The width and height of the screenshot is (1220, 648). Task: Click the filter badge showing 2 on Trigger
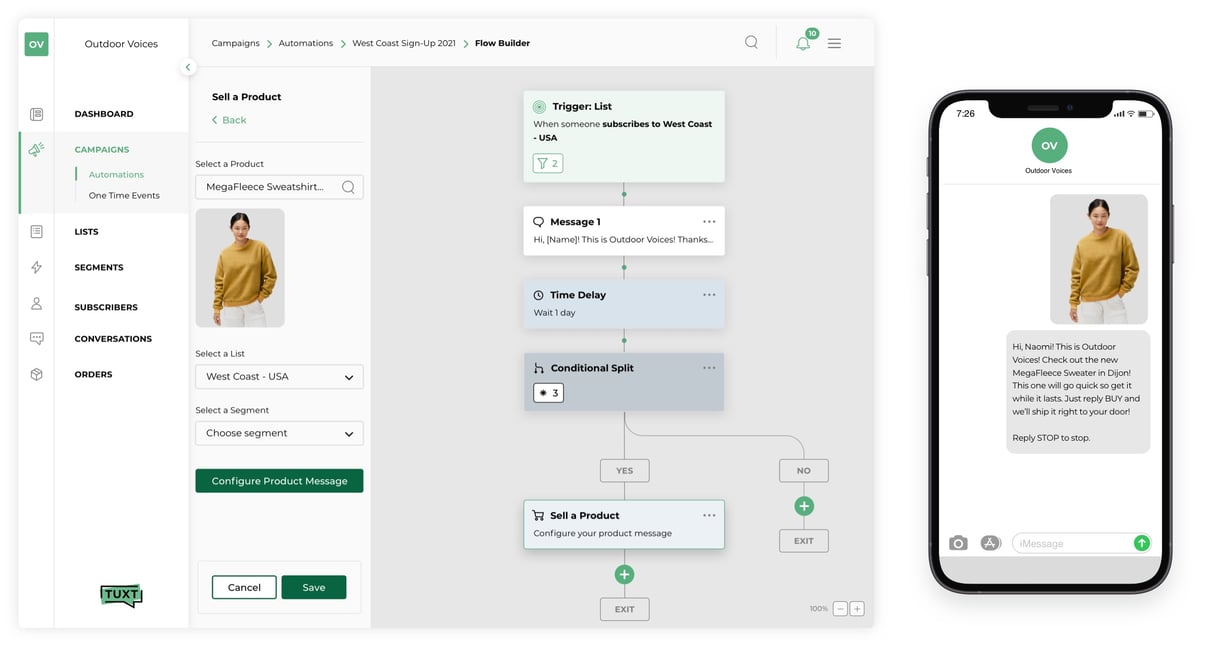548,163
